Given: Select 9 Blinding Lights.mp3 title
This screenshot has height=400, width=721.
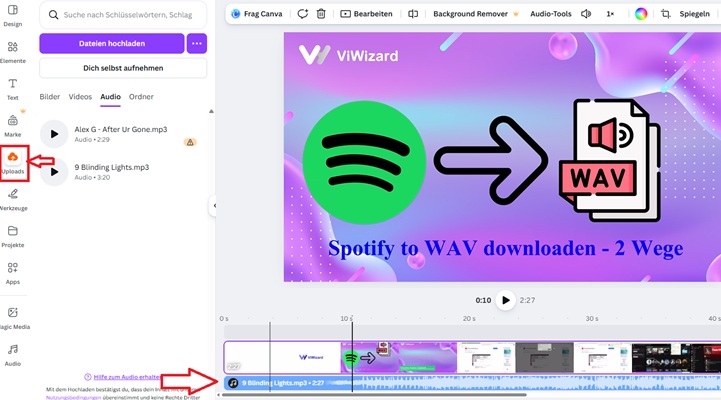Looking at the screenshot, I should pos(112,167).
